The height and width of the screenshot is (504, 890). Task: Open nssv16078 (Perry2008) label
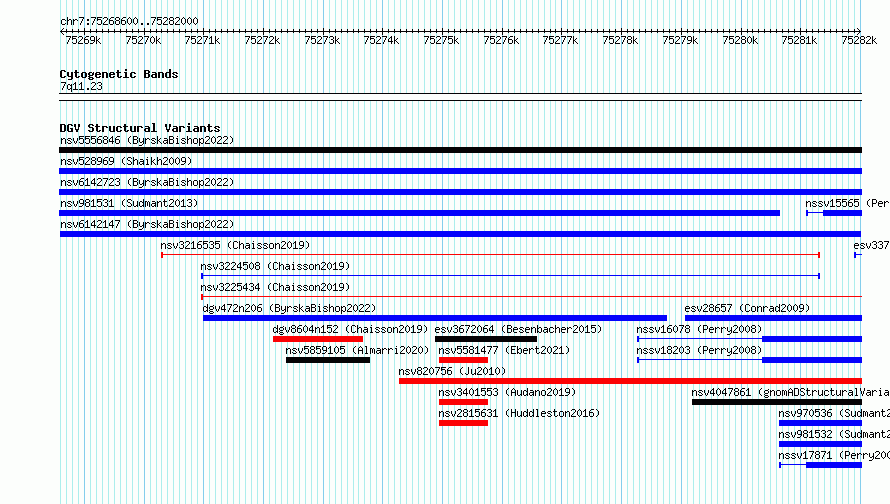(699, 329)
